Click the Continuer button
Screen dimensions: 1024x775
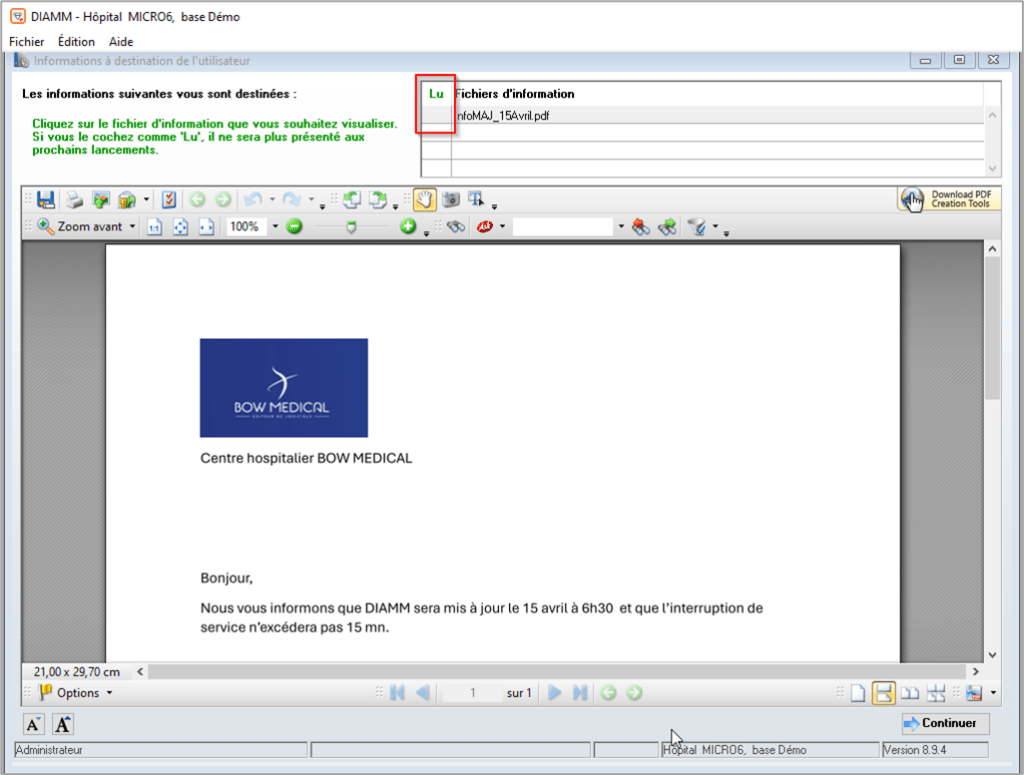coord(945,723)
